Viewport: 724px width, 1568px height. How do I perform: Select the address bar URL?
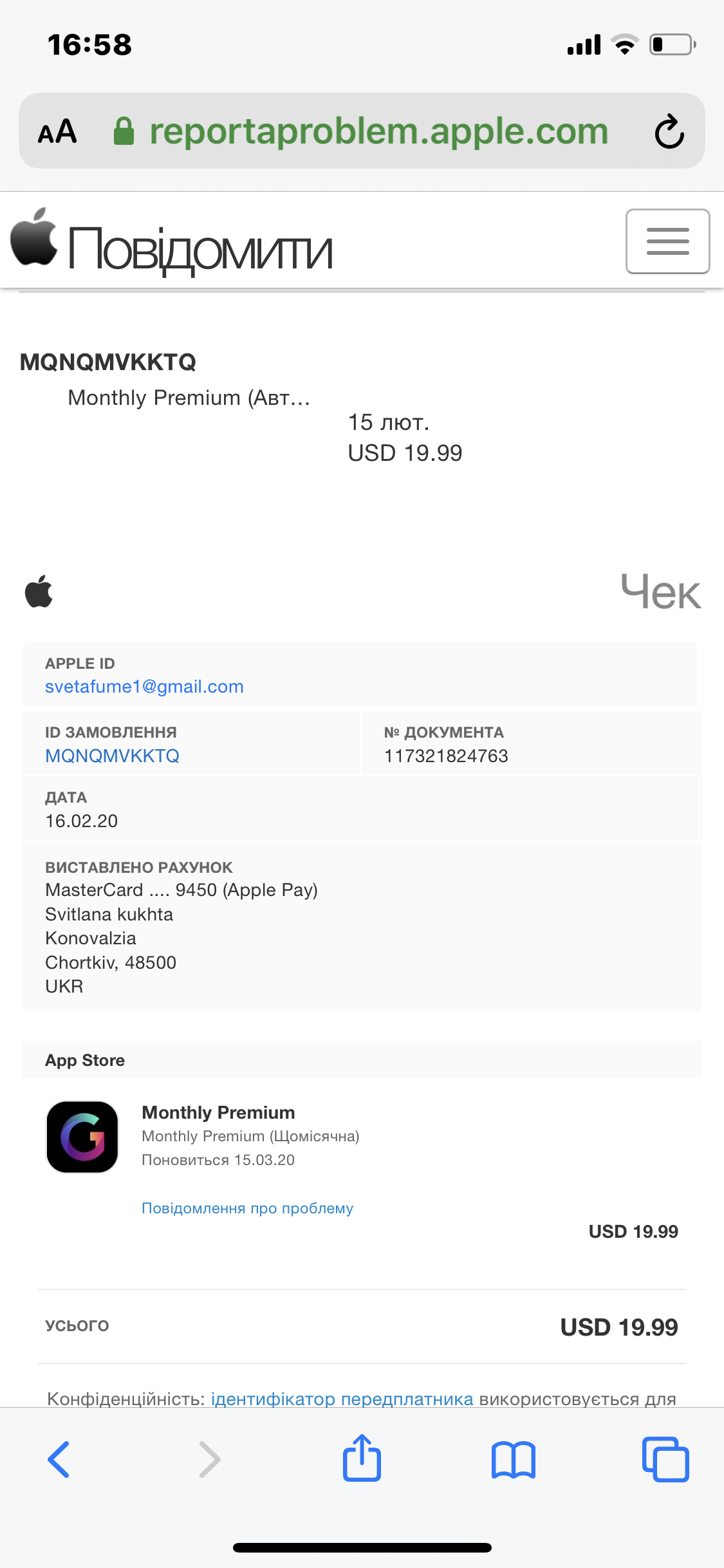click(x=378, y=131)
